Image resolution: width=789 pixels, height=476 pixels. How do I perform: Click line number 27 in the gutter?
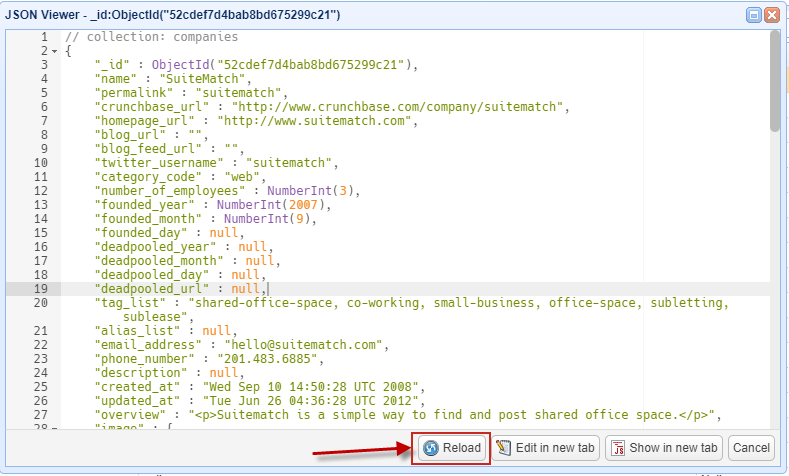pos(41,415)
